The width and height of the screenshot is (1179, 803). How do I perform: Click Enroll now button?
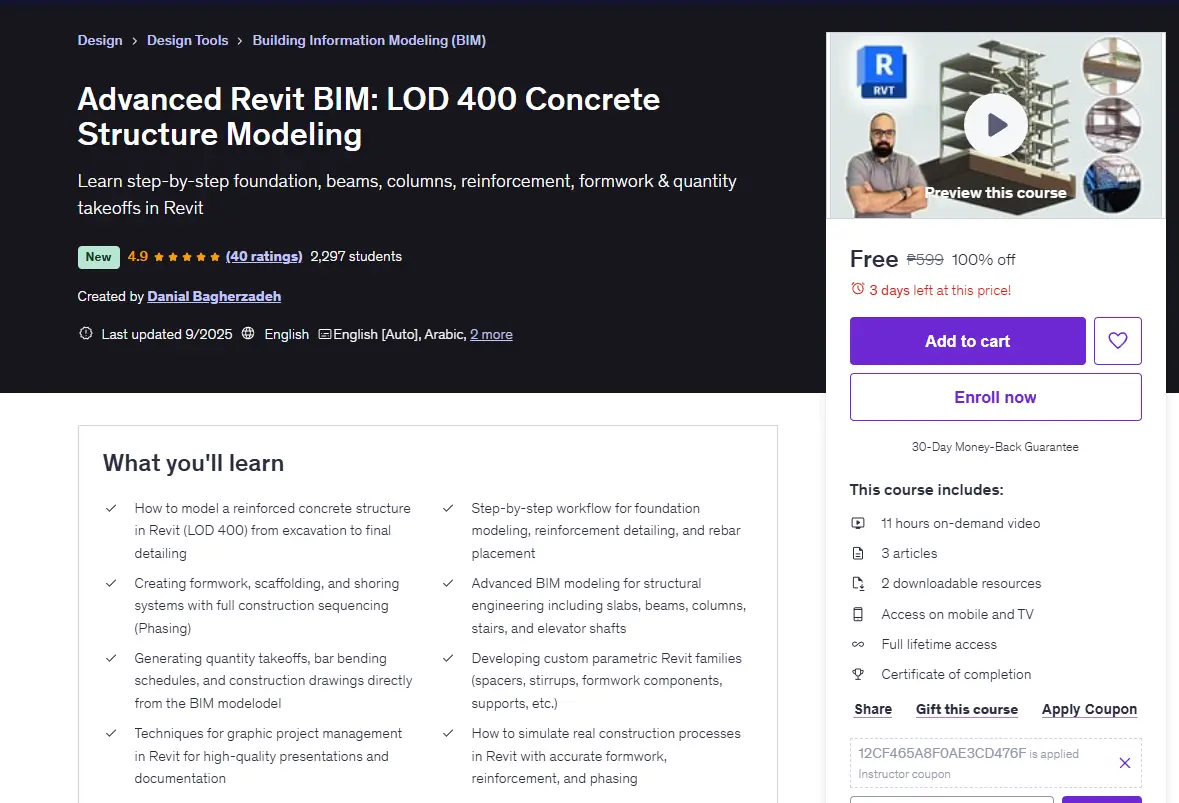[x=996, y=397]
